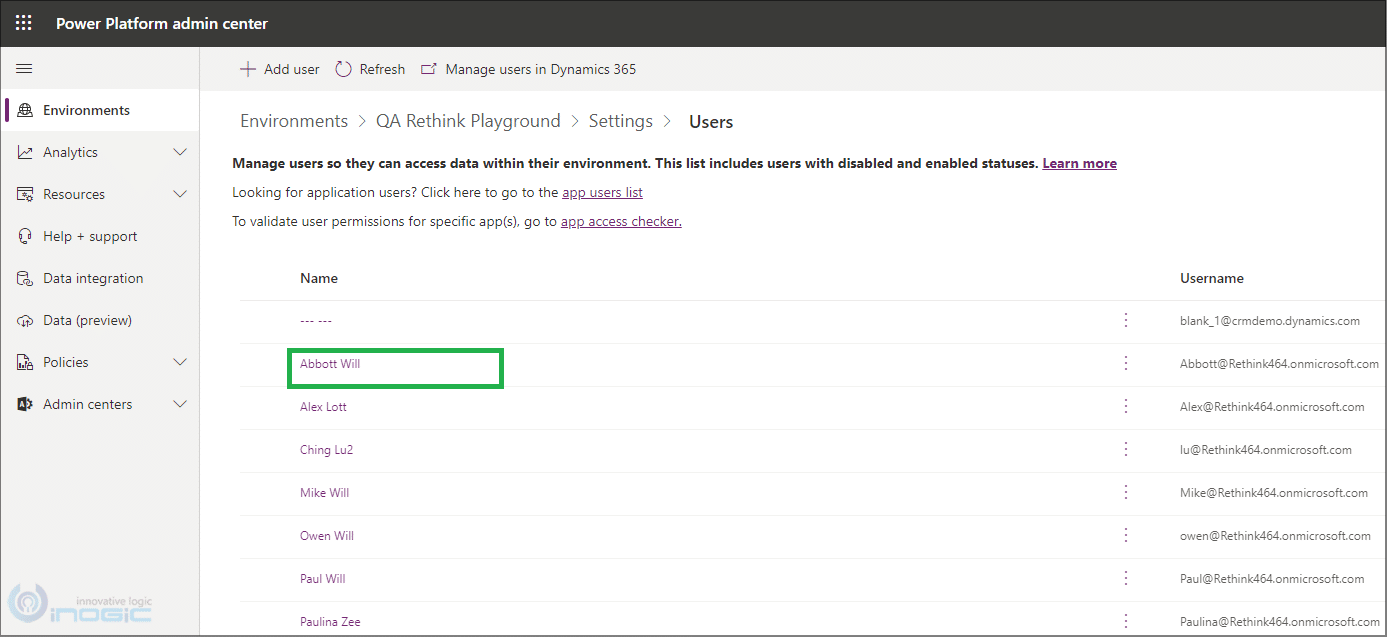Open more options for Ching Lu2
Viewport: 1387px width, 637px height.
(x=1126, y=450)
